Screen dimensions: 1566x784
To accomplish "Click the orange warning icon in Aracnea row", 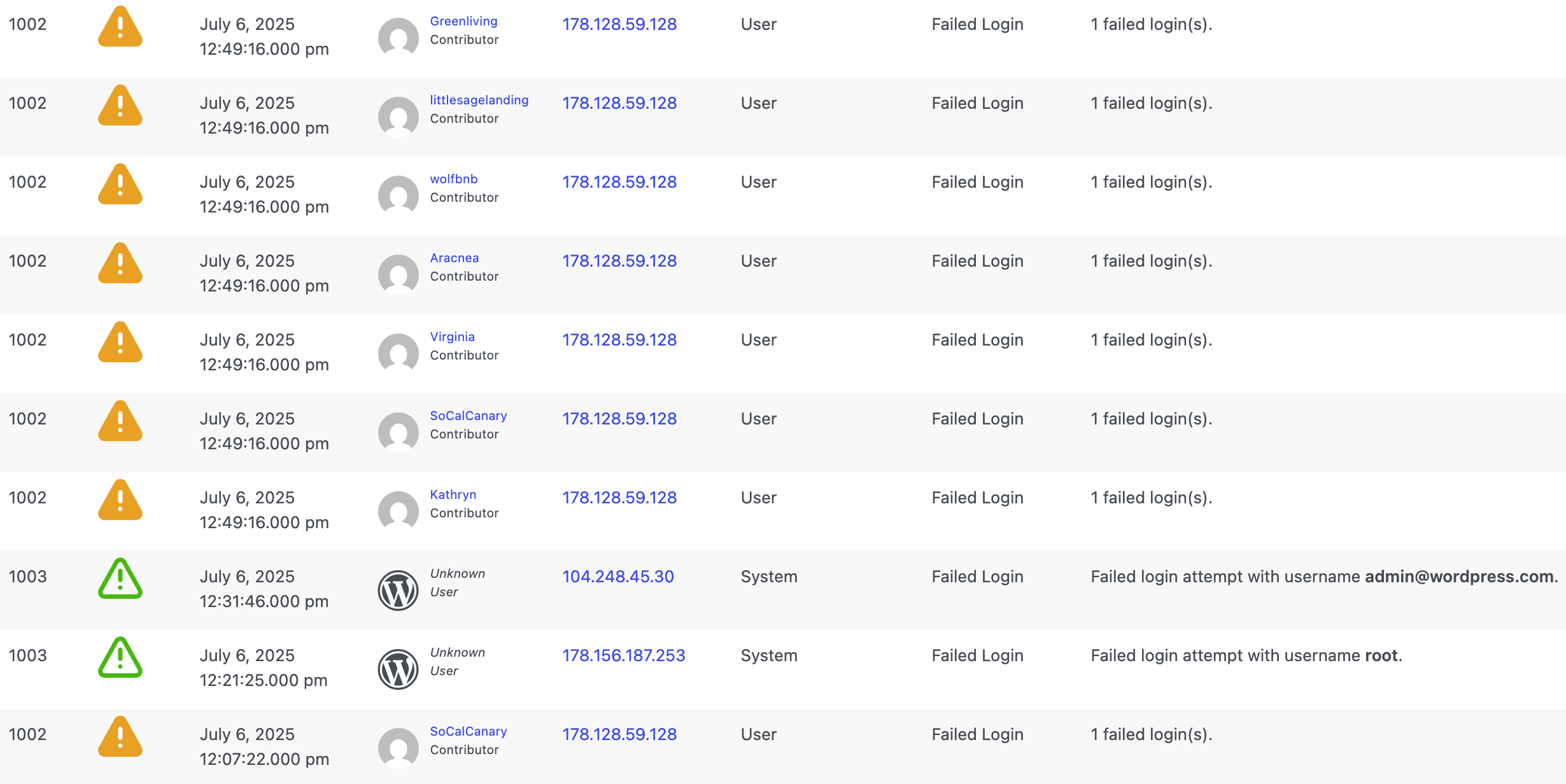I will click(x=120, y=263).
